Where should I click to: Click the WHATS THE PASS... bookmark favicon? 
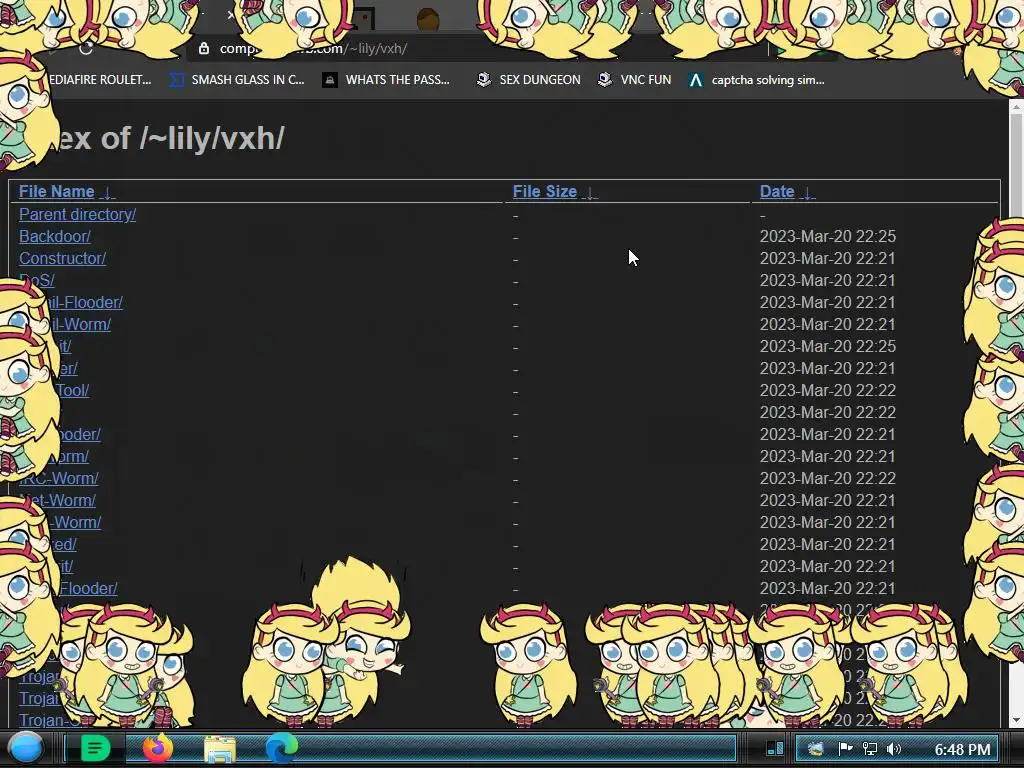pos(330,80)
